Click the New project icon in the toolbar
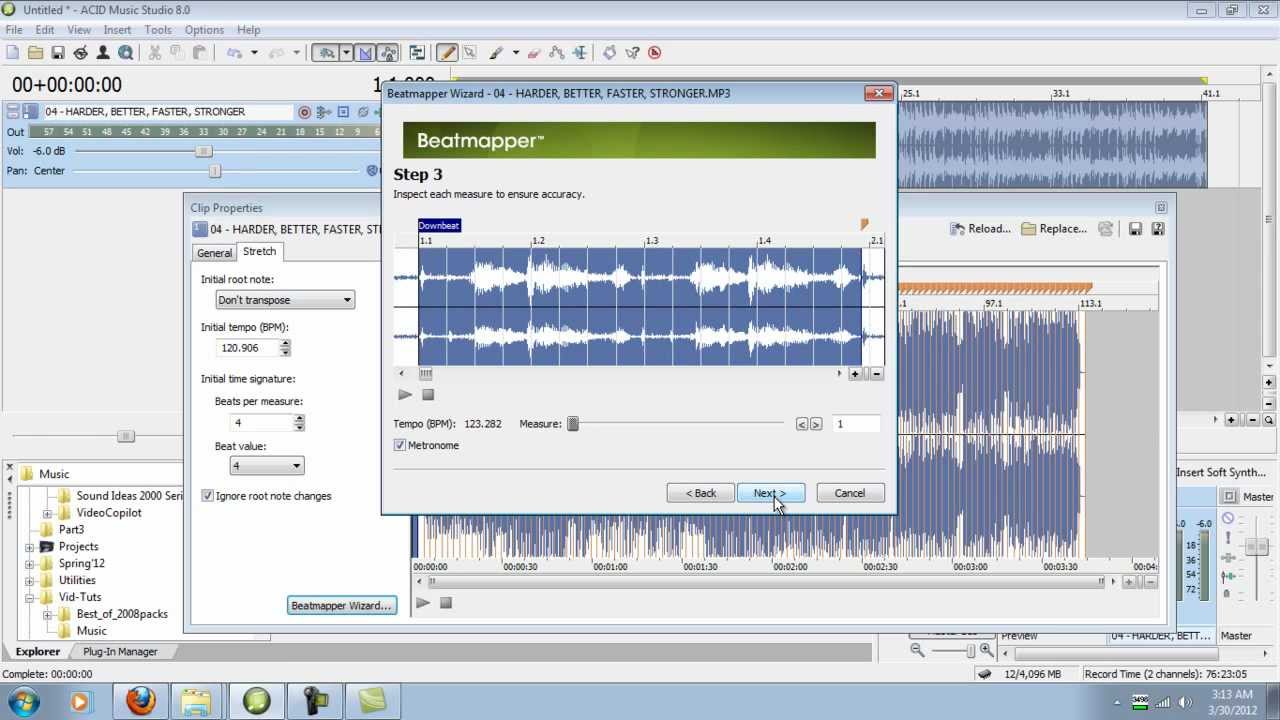Image resolution: width=1280 pixels, height=720 pixels. 12,53
